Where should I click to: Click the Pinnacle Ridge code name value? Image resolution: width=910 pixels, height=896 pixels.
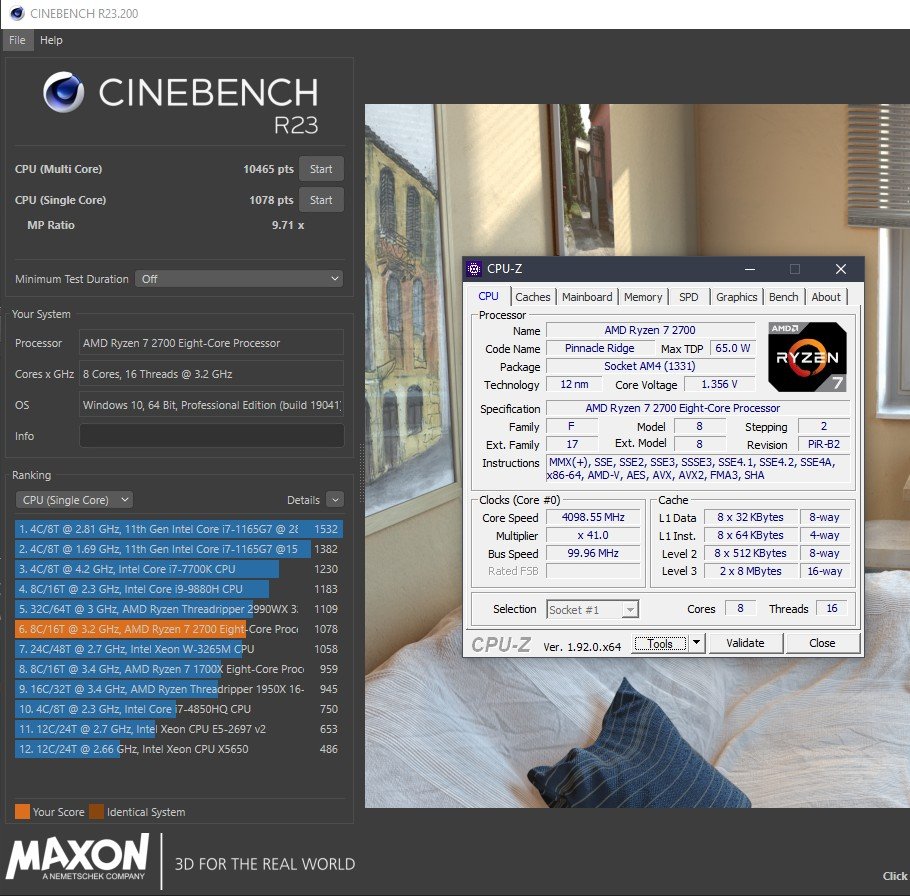(600, 348)
